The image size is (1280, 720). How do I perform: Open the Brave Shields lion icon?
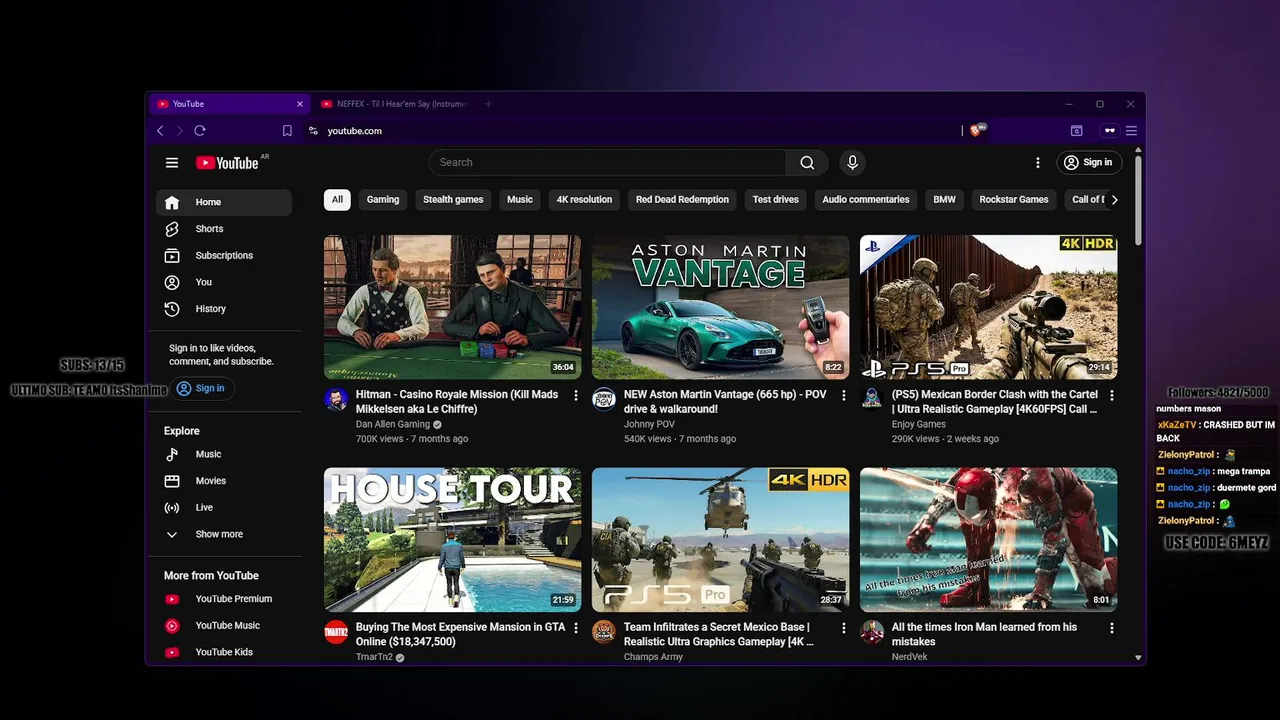(977, 130)
